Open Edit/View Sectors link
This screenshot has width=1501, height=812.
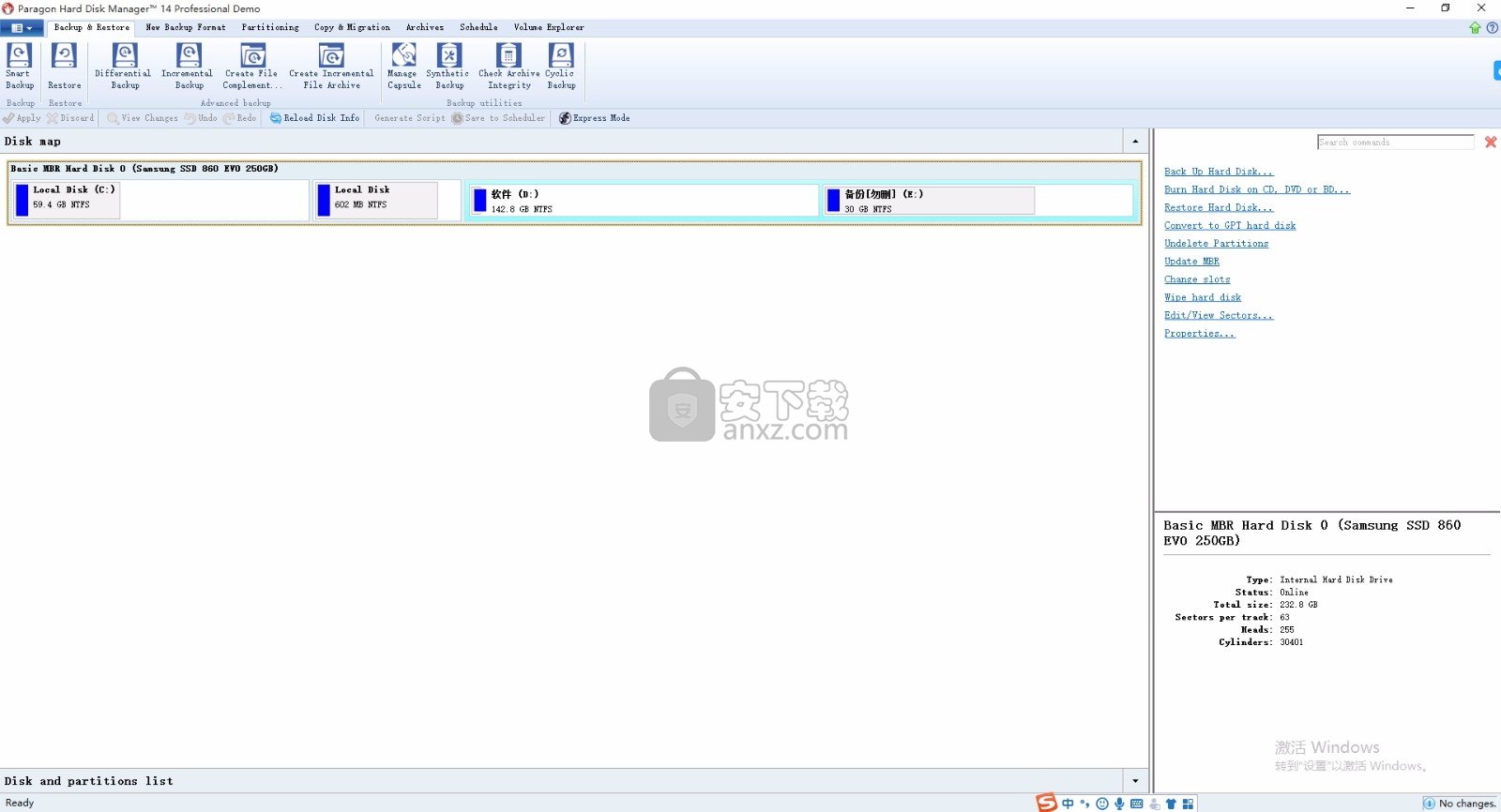1219,315
